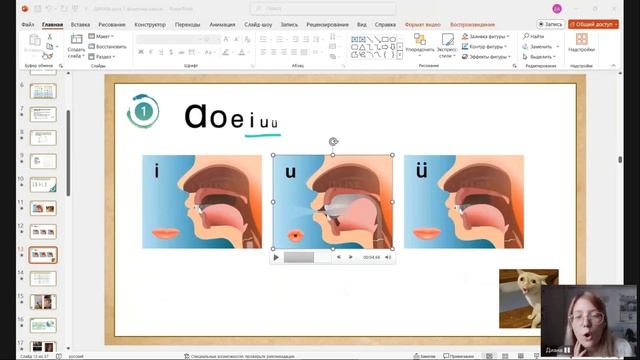Open the Раздел section dropdown
The width and height of the screenshot is (640, 360).
(x=102, y=57)
